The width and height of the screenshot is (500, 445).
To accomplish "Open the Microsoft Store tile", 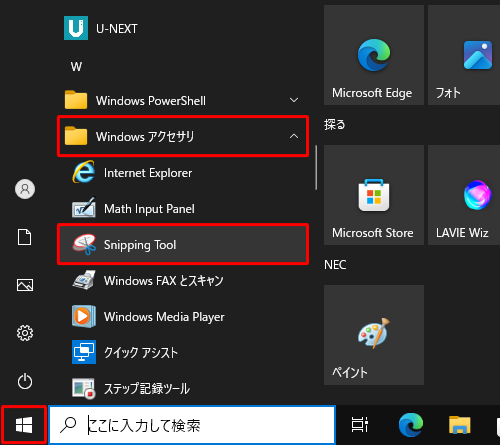I will (x=374, y=195).
